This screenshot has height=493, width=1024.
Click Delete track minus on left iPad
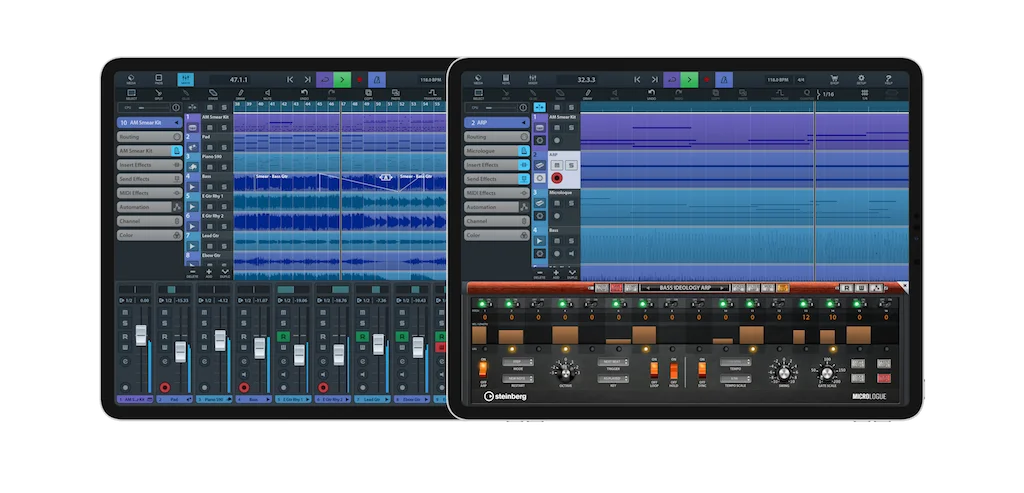(x=192, y=273)
